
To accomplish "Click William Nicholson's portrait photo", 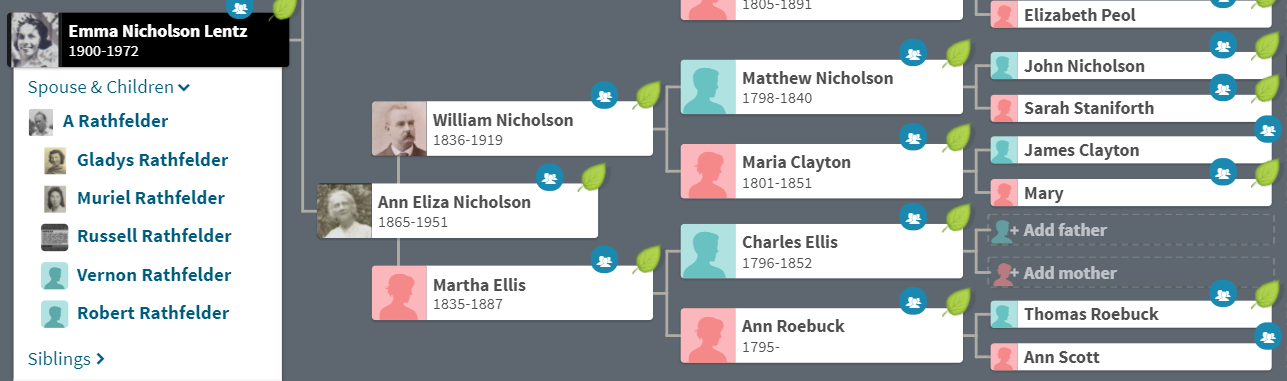I will coord(399,128).
